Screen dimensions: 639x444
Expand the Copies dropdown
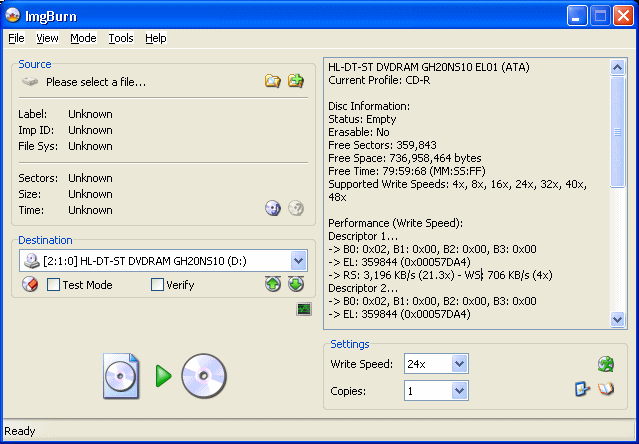click(459, 391)
